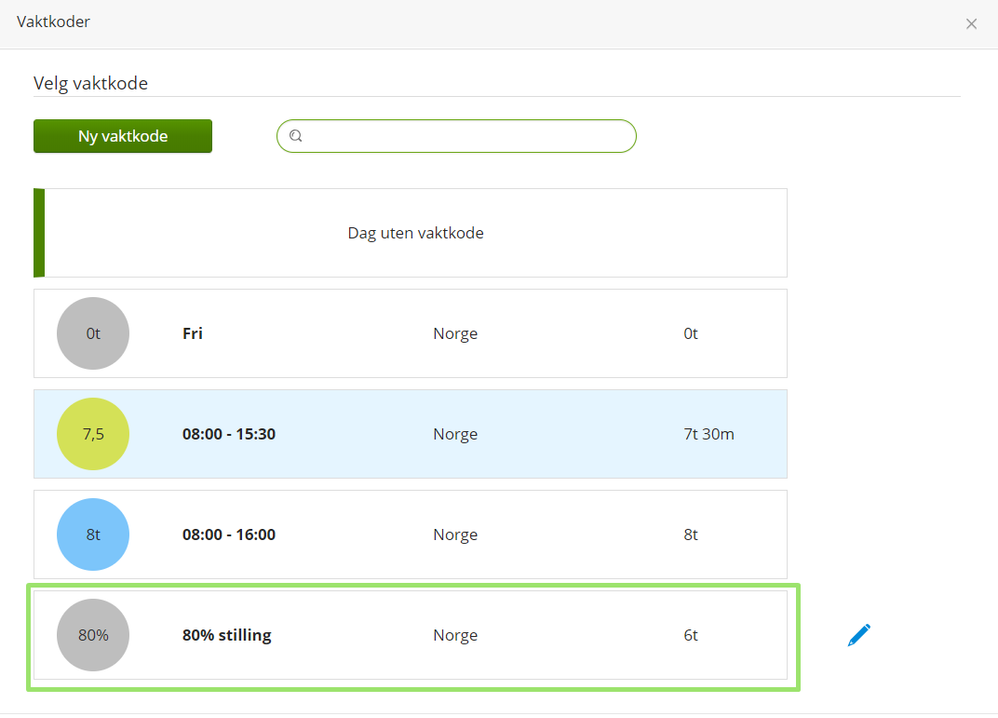This screenshot has width=998, height=718.
Task: Click Norge in the 80% stilling row
Action: click(455, 635)
